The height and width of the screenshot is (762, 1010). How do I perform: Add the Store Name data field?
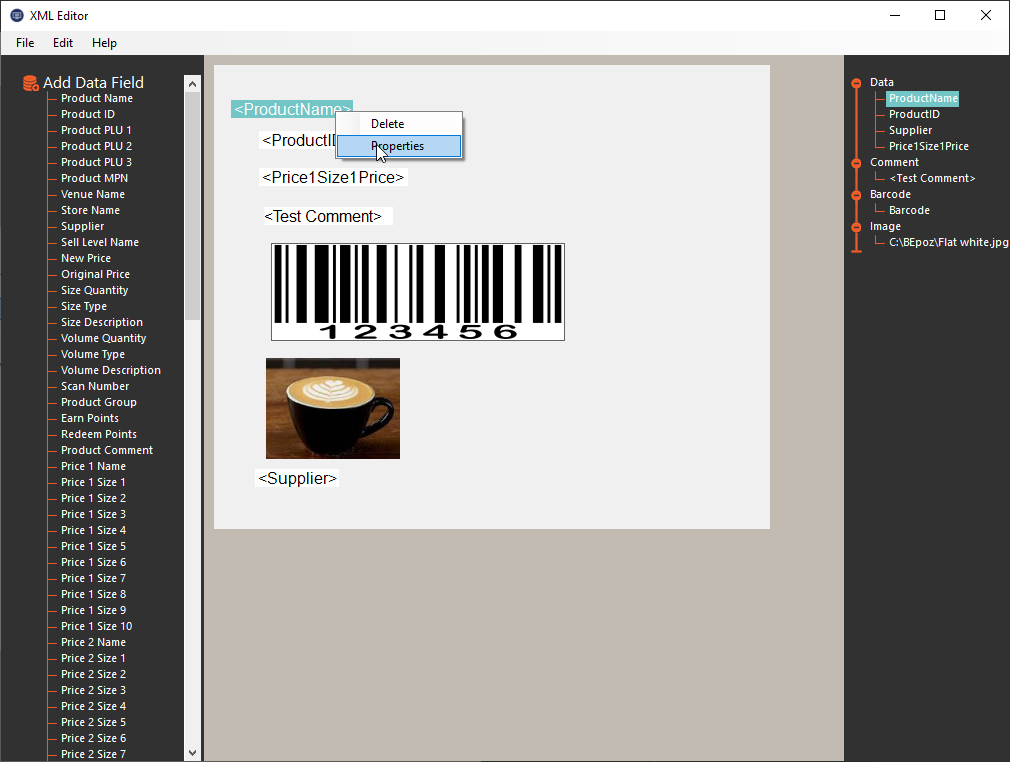pyautogui.click(x=90, y=211)
